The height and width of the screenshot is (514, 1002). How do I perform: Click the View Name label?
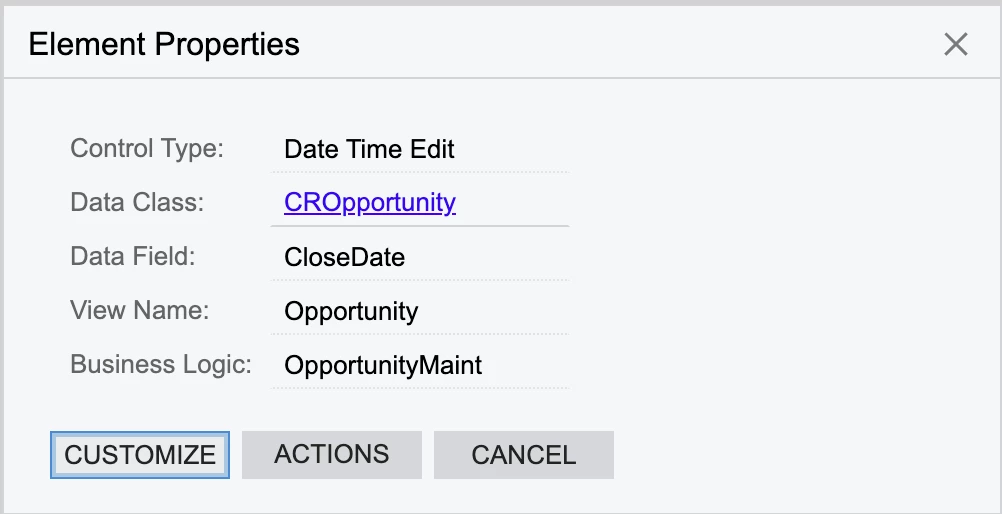coord(140,310)
